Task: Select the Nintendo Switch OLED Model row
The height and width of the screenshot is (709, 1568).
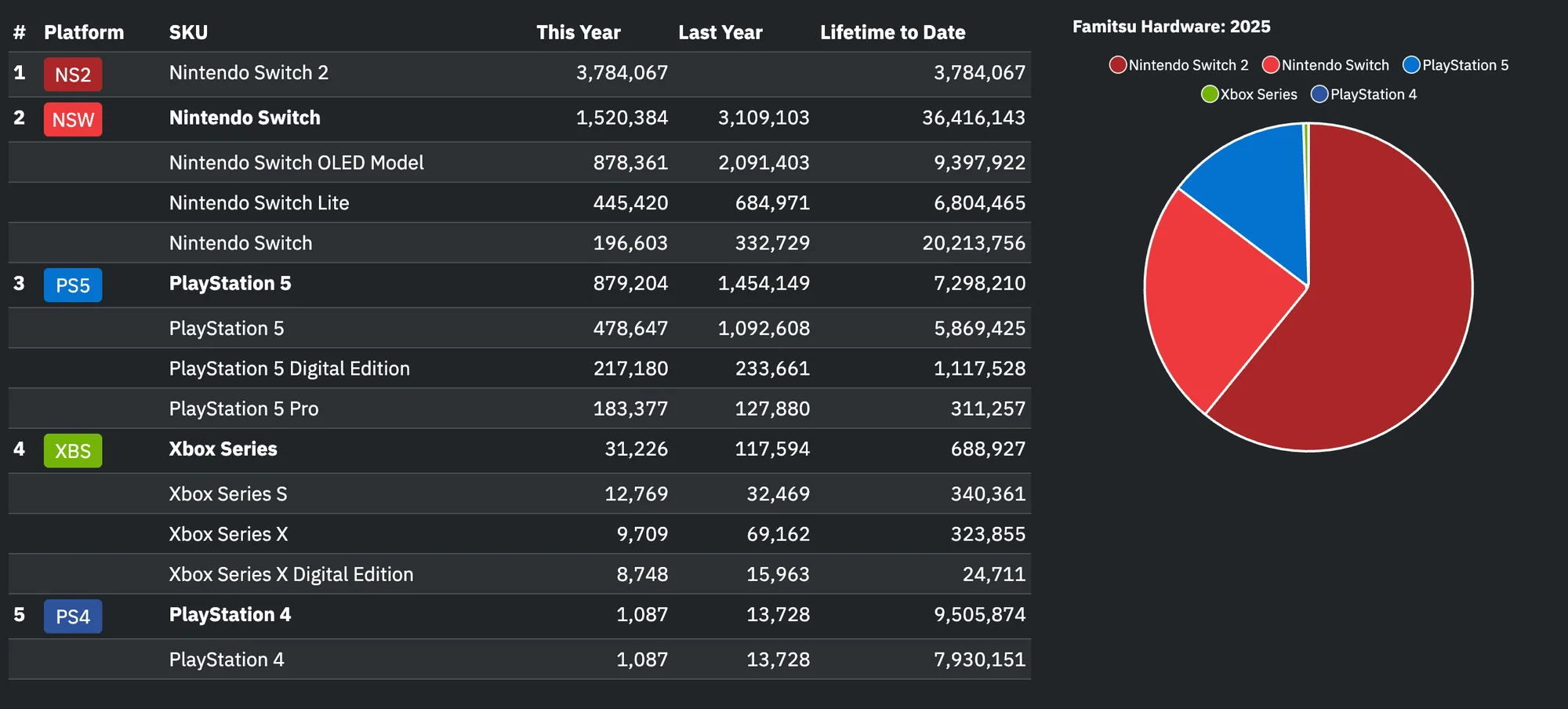Action: click(x=296, y=162)
